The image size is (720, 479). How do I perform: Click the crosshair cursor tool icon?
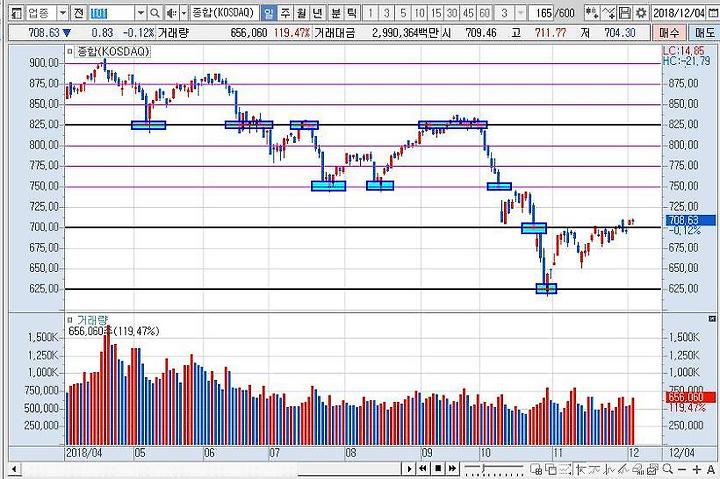[x=580, y=469]
